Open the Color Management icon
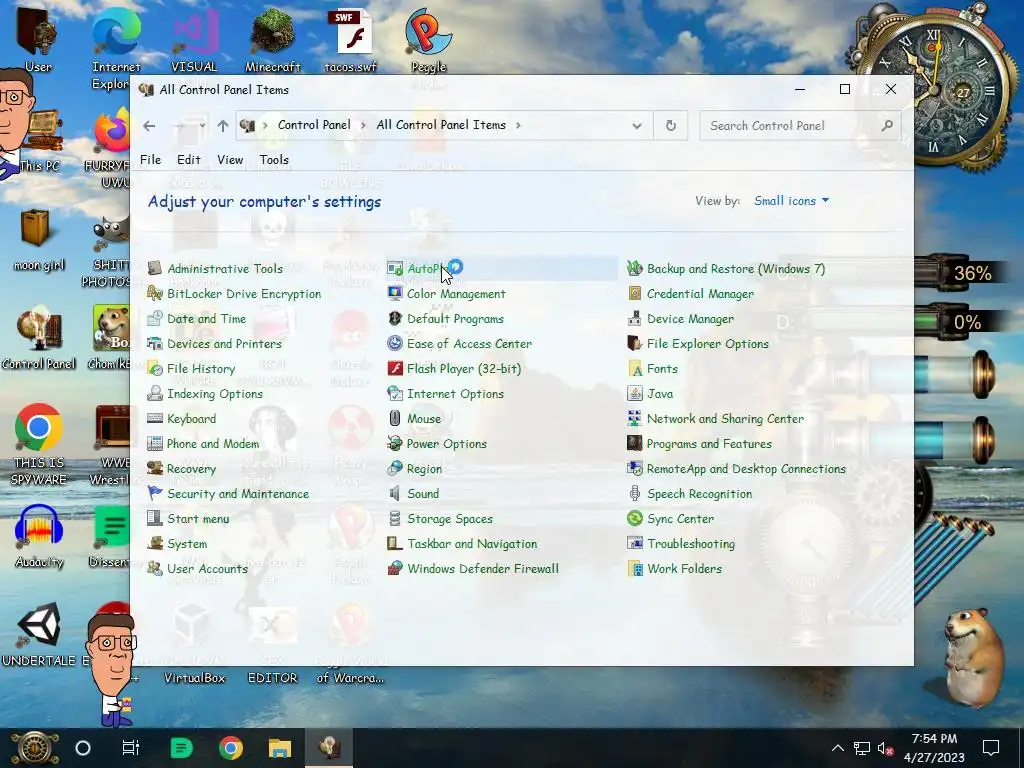 point(394,293)
